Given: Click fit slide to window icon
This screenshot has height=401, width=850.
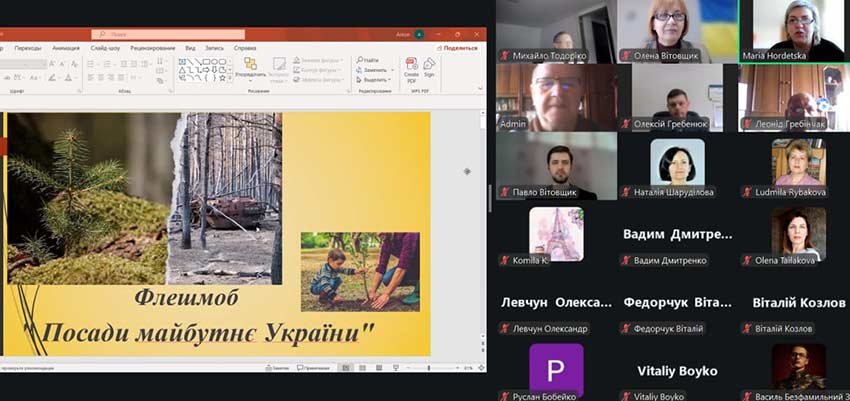Looking at the screenshot, I should tap(480, 368).
